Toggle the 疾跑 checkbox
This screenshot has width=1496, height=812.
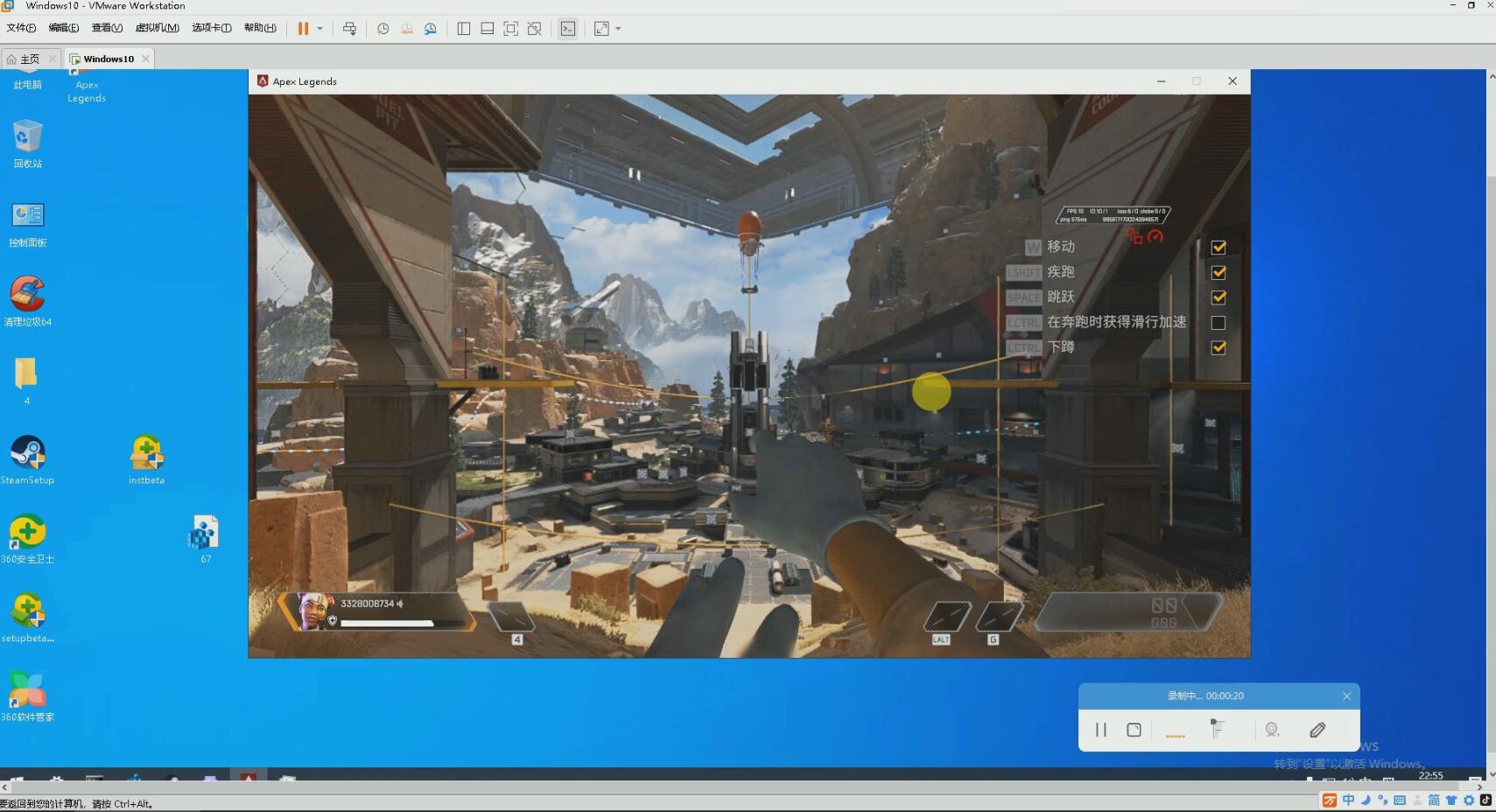pos(1218,272)
